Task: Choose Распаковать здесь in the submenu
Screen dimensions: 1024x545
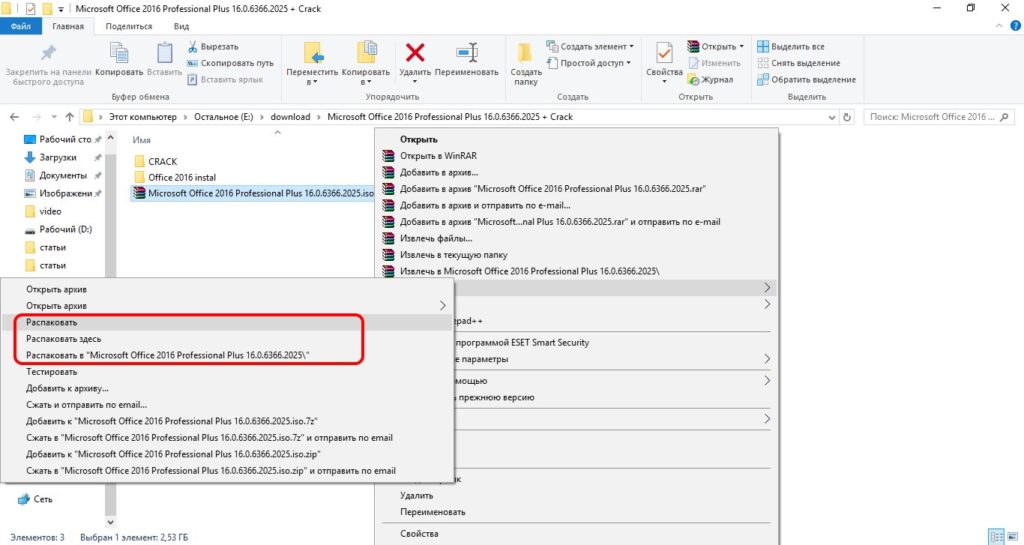Action: point(227,339)
